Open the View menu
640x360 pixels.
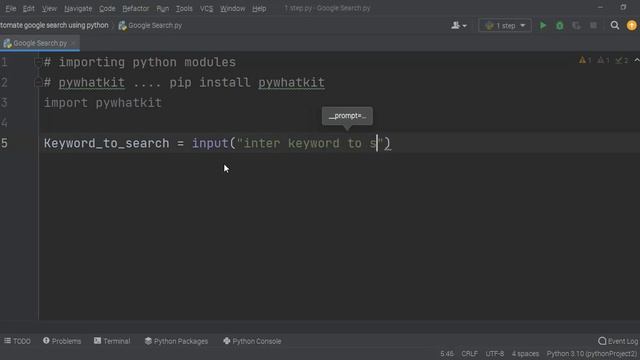point(49,8)
